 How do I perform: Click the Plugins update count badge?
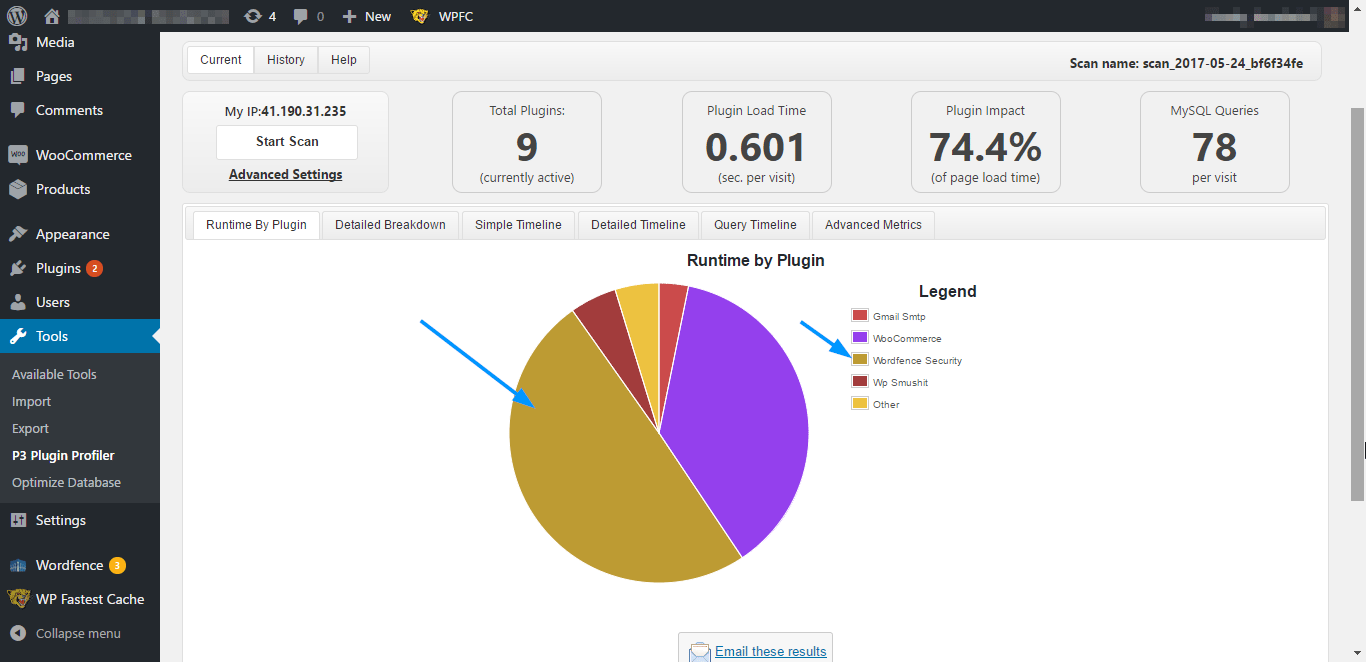(94, 268)
